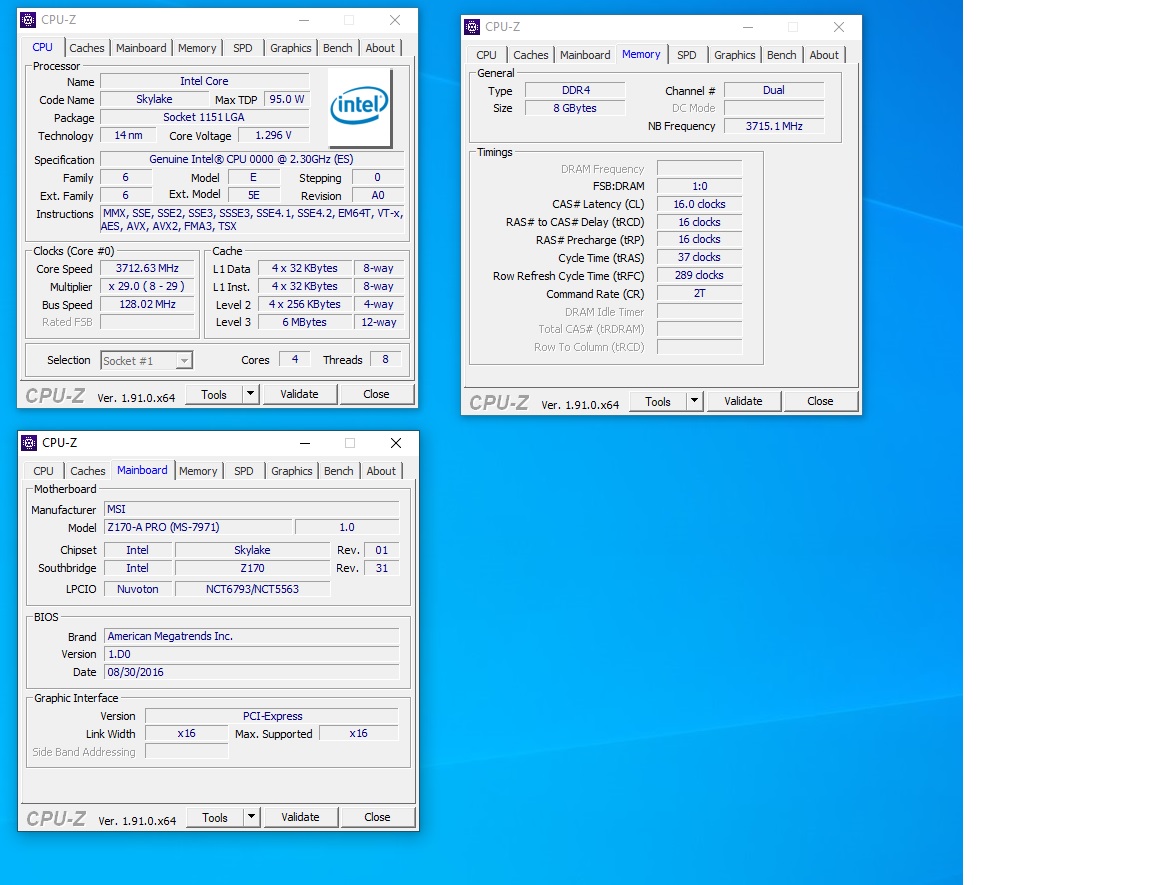
Task: Click the CAS# Latency value 16.0 clocks
Action: coord(699,204)
